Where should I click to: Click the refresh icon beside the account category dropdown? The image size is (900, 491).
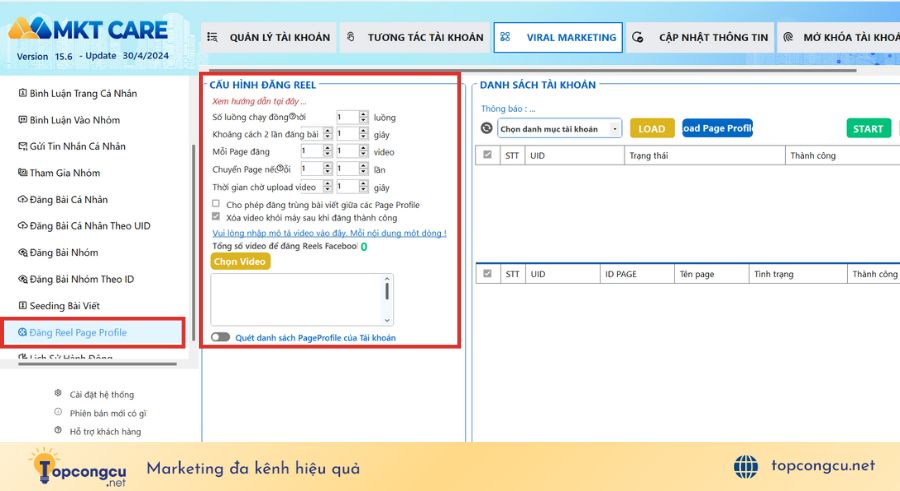(486, 128)
